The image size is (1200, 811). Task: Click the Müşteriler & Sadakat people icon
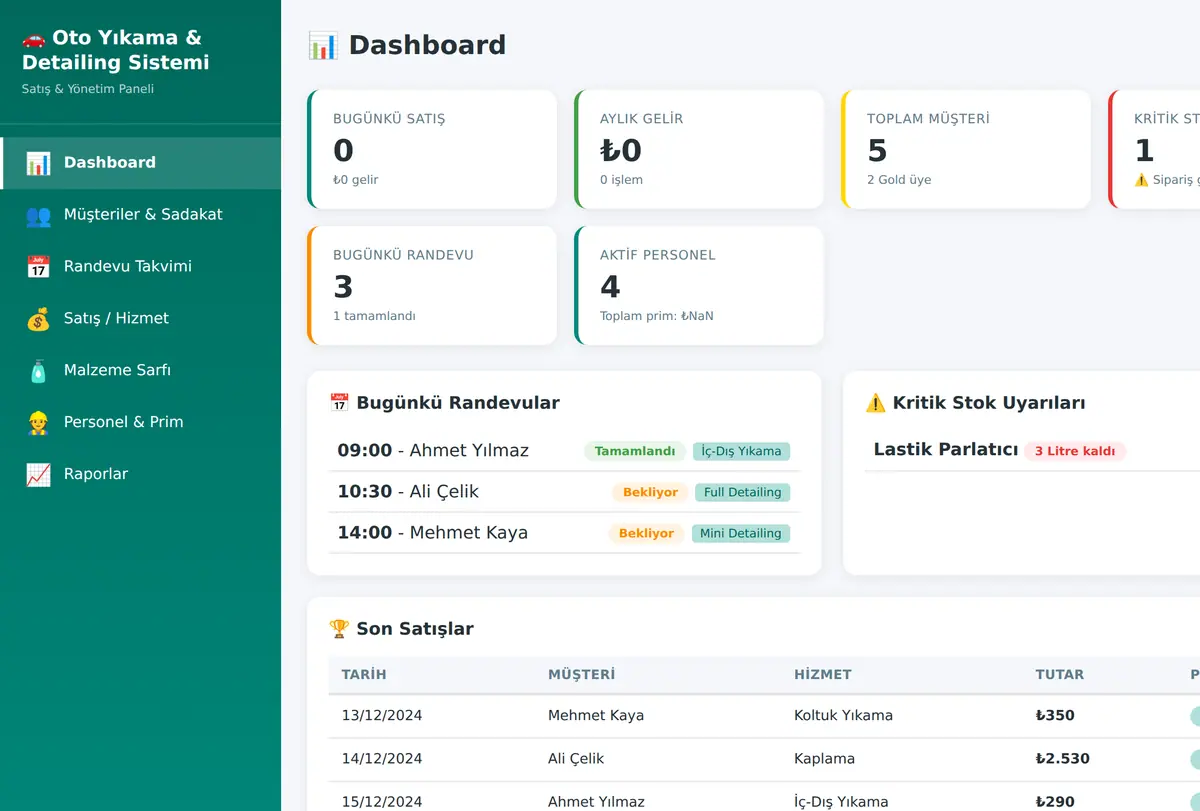coord(38,215)
